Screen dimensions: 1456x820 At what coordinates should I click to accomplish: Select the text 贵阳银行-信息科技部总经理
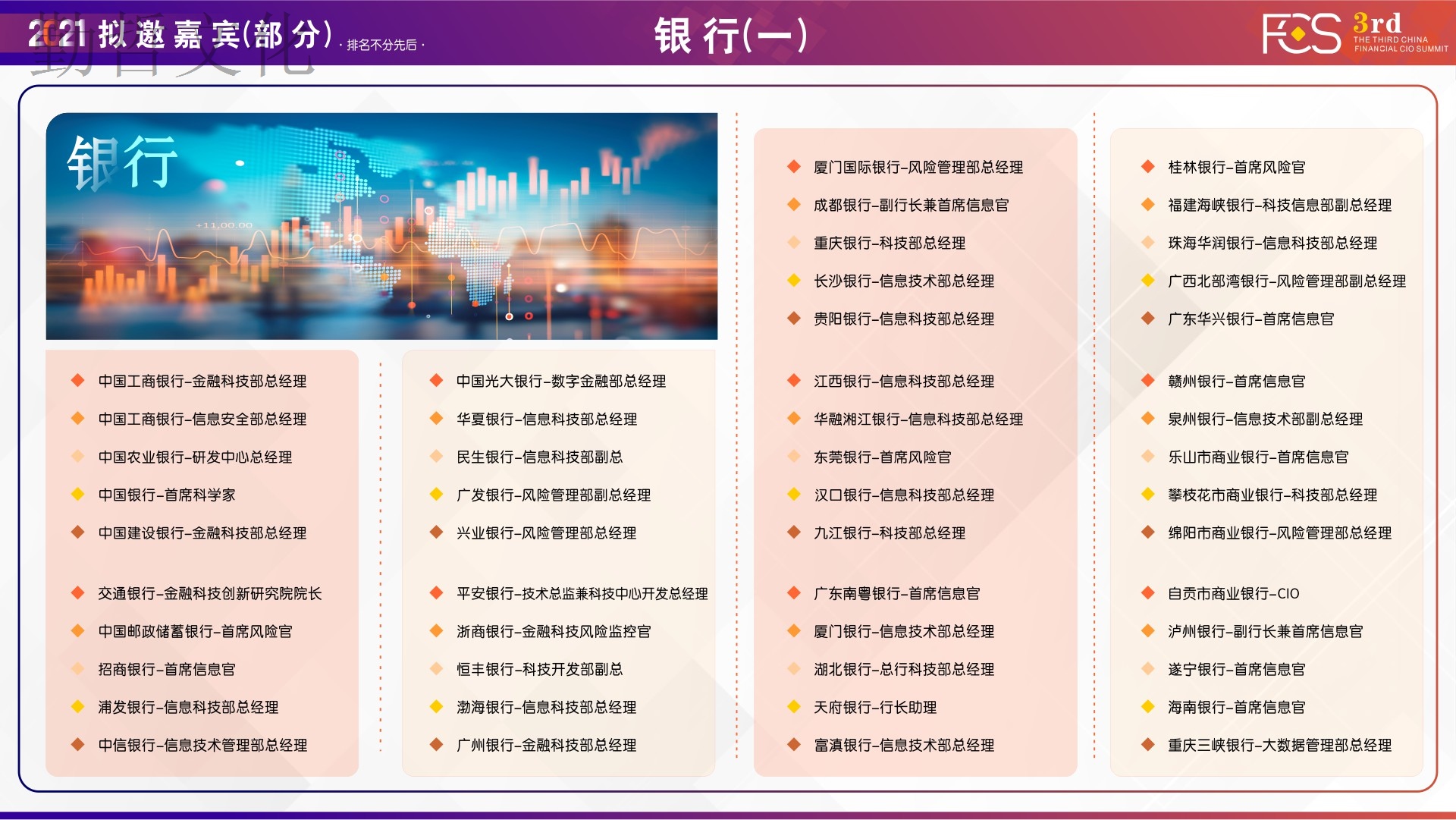pos(904,319)
